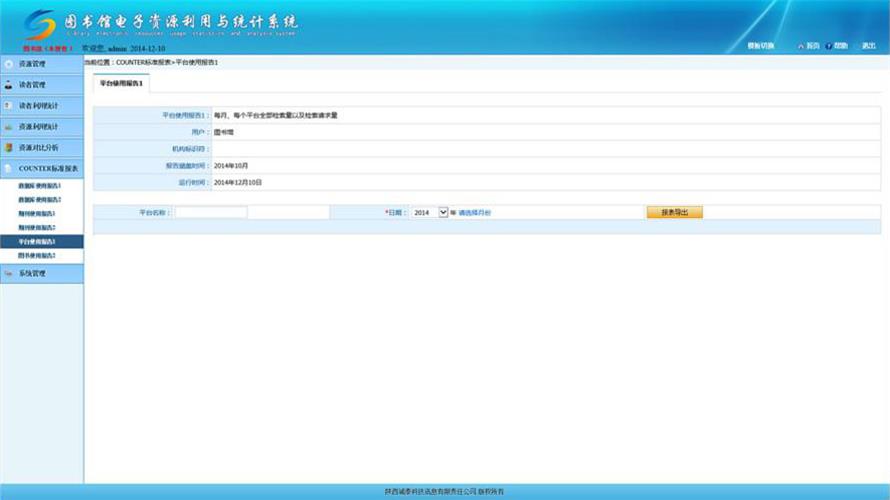Screen dimensions: 890x500
Task: Click the 退出 logout link
Action: (868, 46)
